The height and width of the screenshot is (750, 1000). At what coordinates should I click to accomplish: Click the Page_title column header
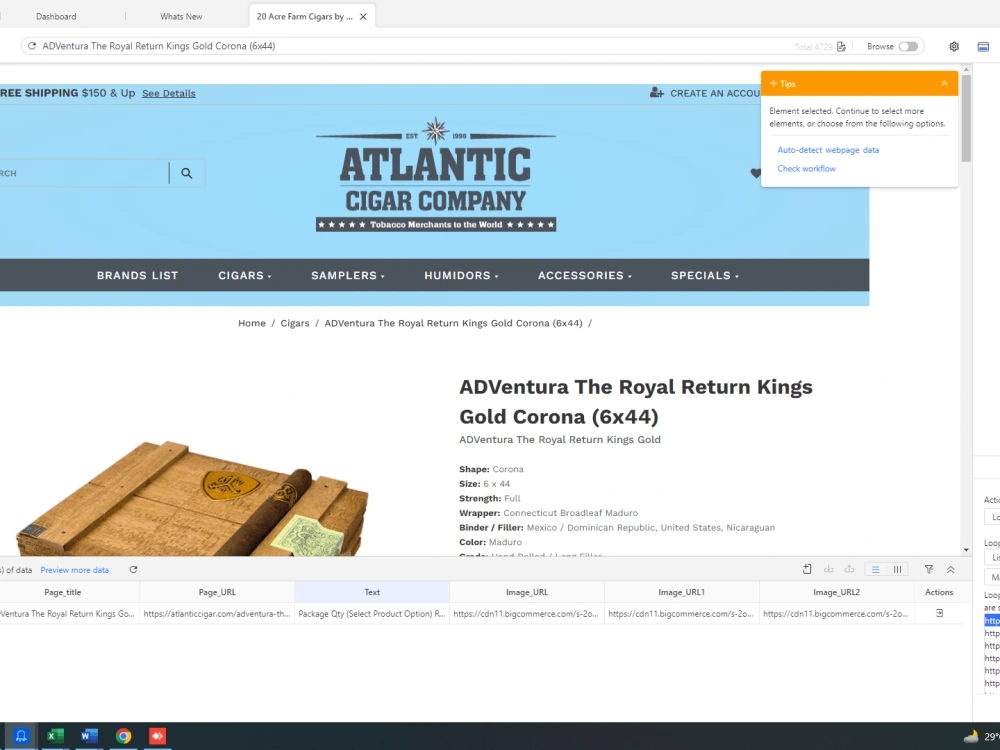[62, 592]
